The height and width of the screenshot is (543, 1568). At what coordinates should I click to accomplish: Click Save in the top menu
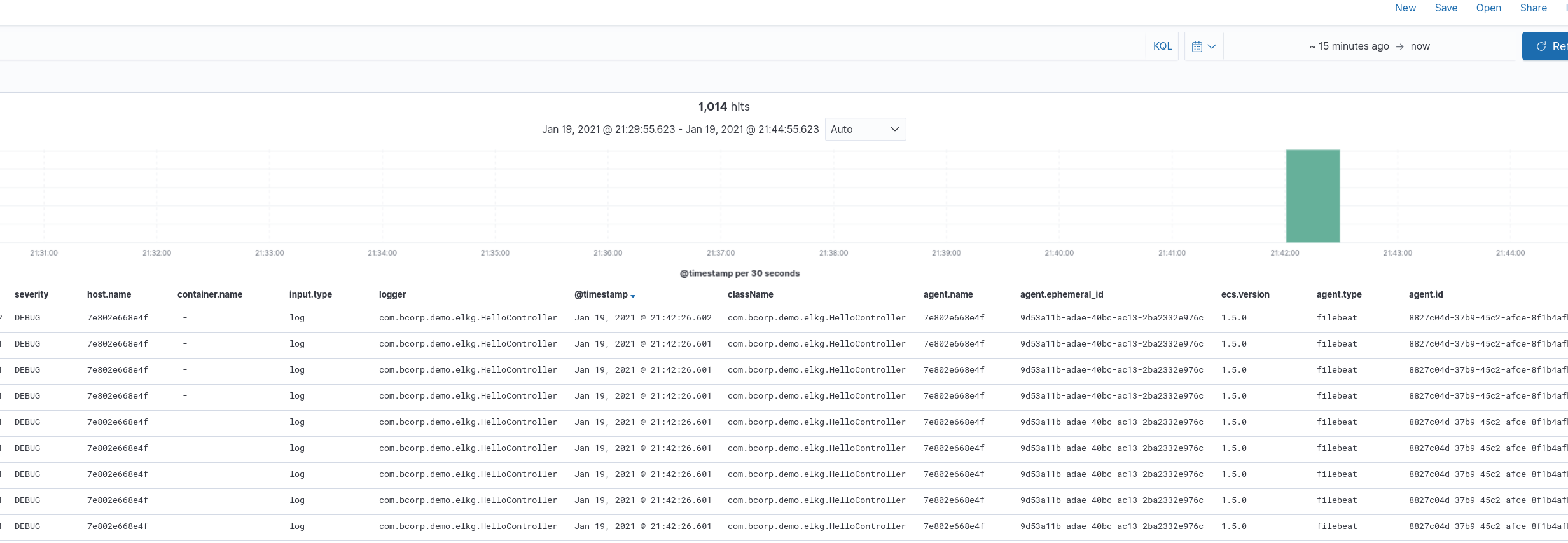1446,8
